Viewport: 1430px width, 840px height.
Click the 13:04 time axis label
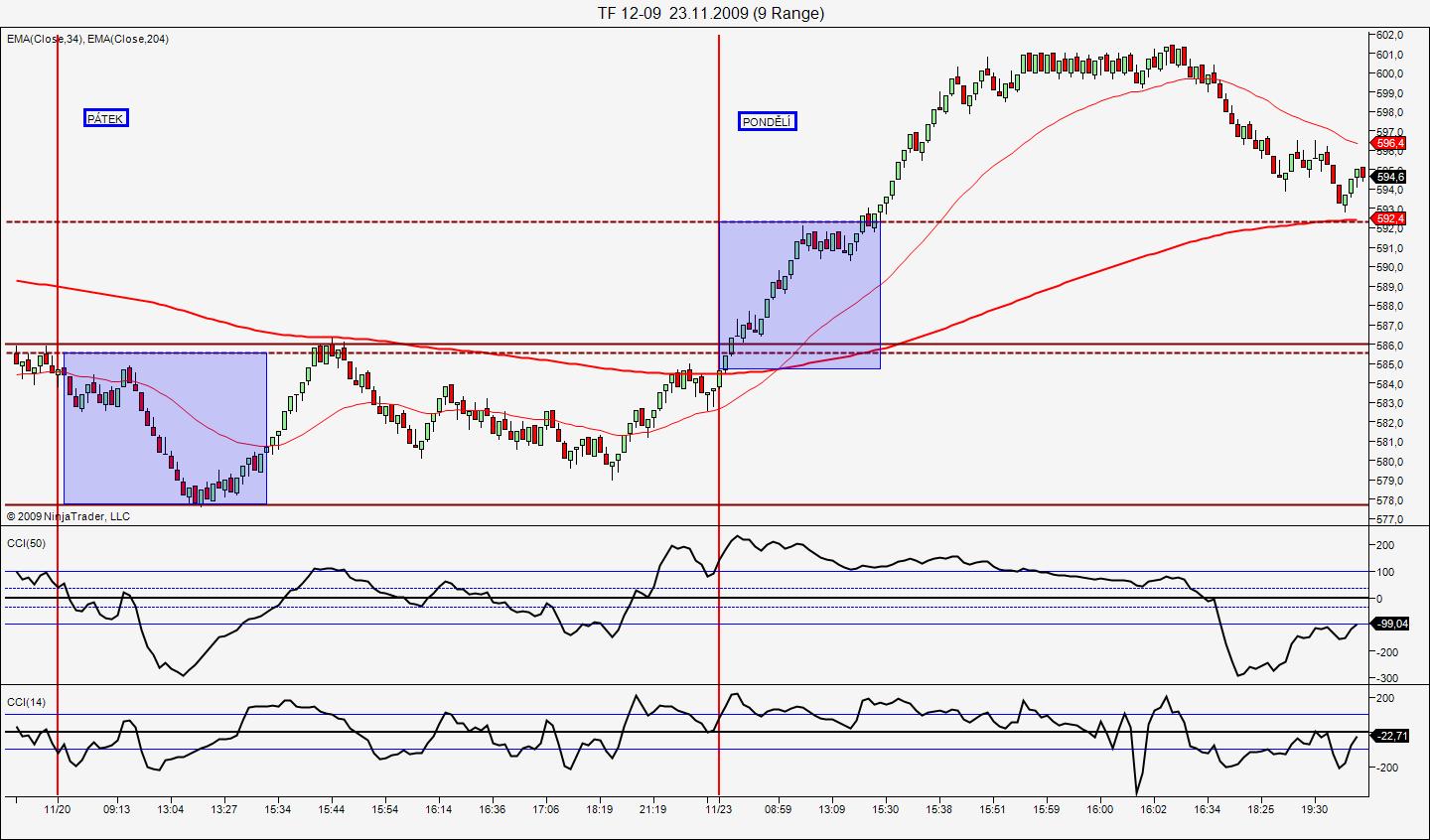171,809
